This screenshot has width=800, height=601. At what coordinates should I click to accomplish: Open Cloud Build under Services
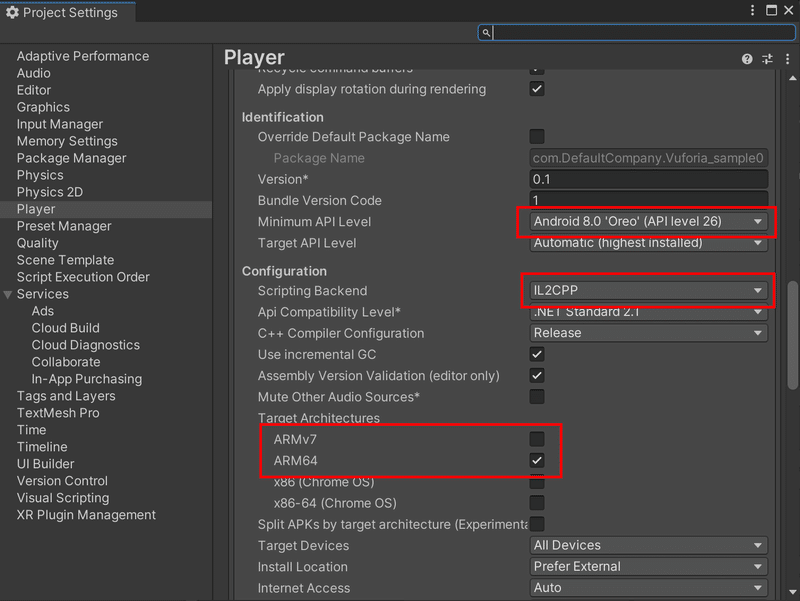coord(65,328)
